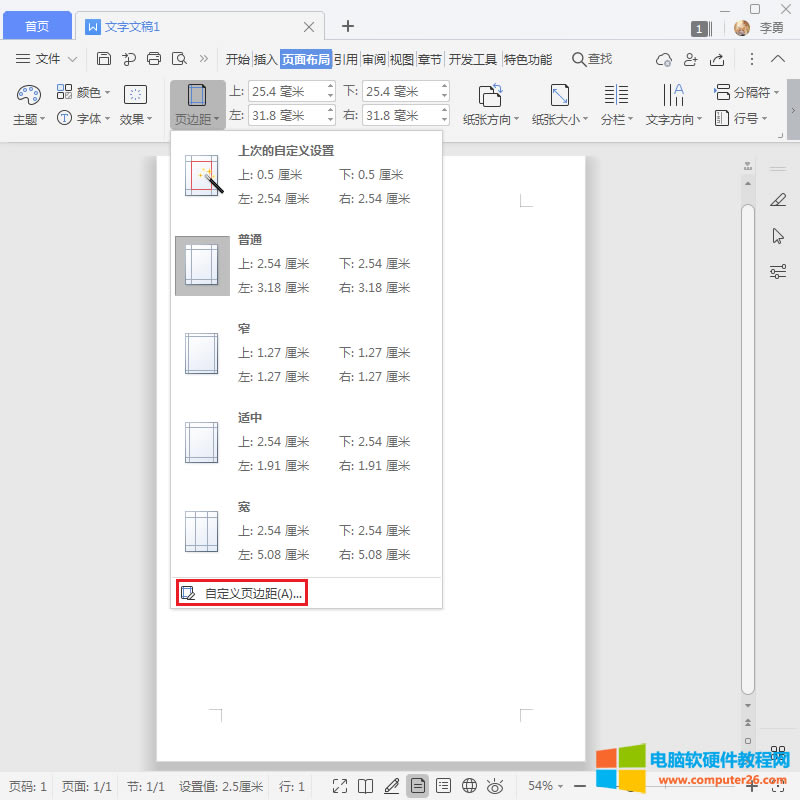Click the Effects (效果) icon

coord(135,95)
